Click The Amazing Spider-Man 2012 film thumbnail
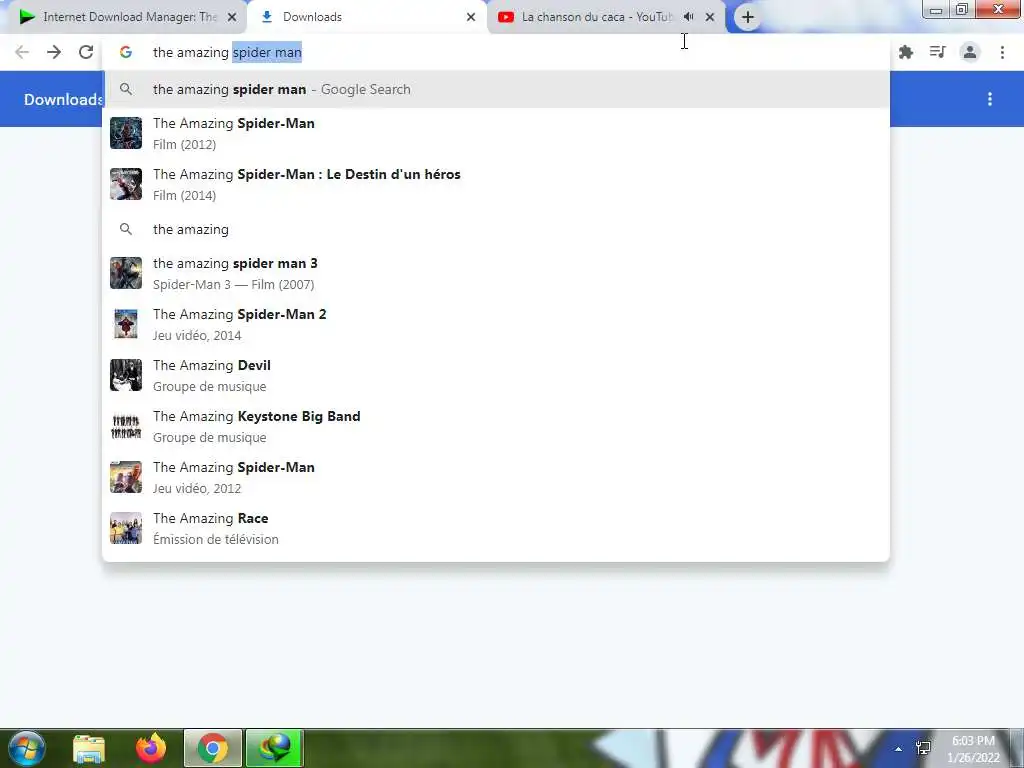Image resolution: width=1024 pixels, height=768 pixels. (126, 133)
